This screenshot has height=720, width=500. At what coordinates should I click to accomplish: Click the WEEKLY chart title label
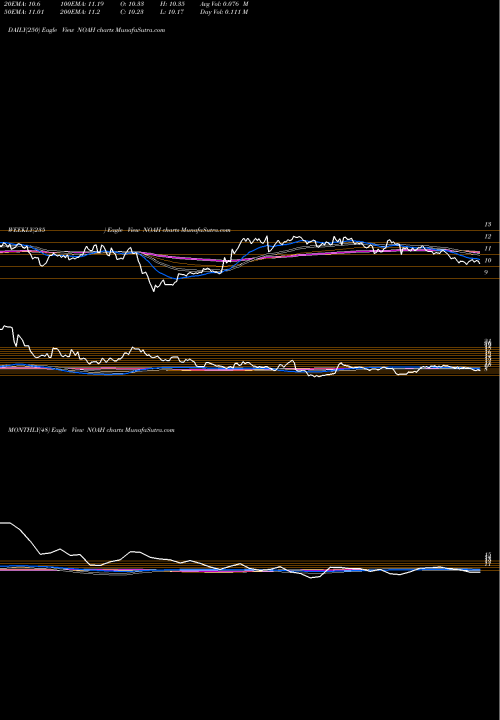point(119,230)
